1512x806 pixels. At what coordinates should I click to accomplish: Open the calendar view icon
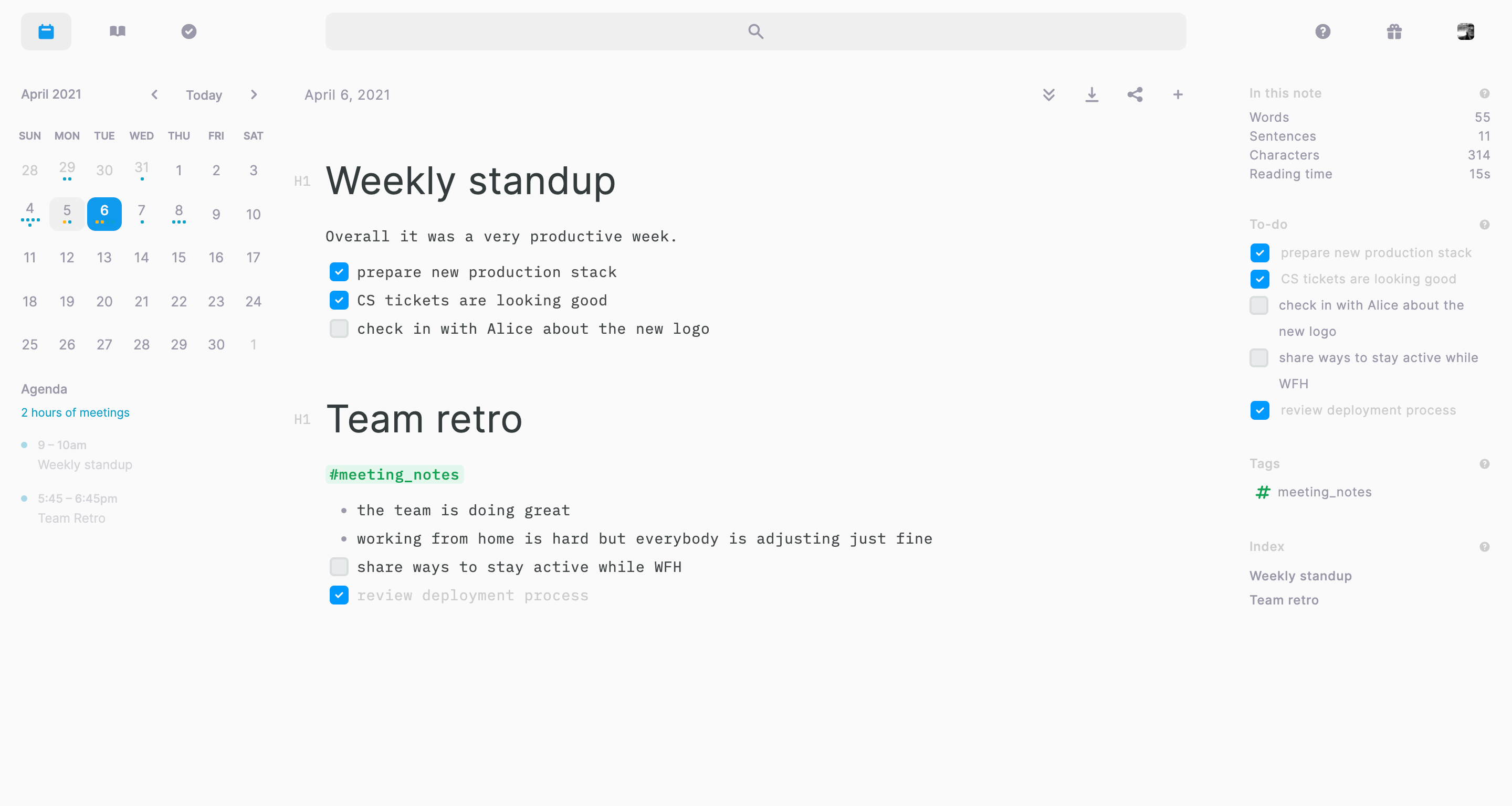point(46,31)
